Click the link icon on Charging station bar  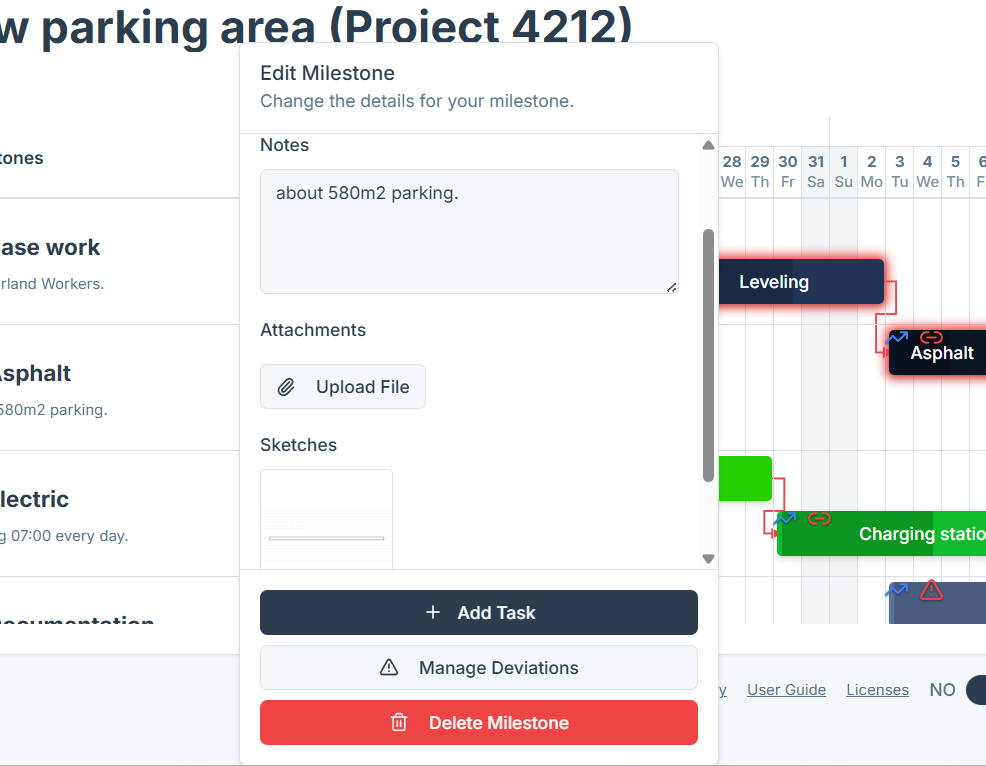[x=820, y=520]
